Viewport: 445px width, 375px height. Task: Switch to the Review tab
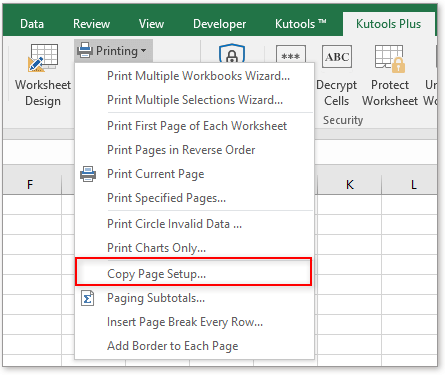[91, 24]
